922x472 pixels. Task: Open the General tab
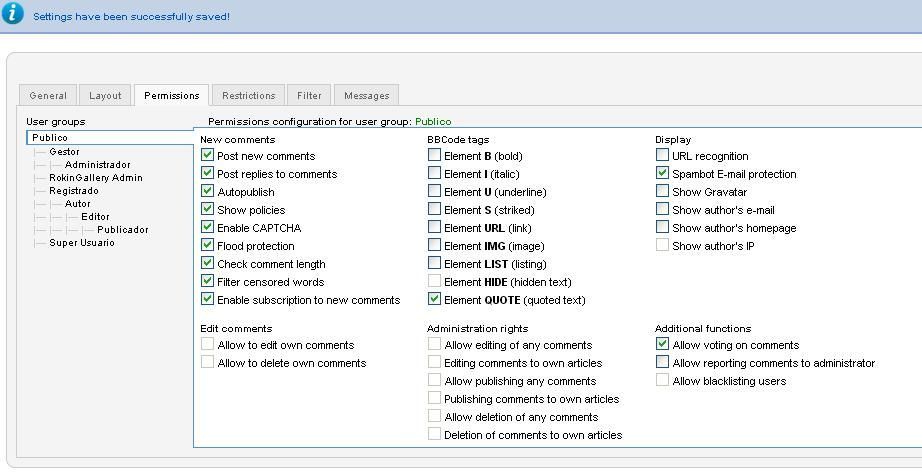click(48, 95)
